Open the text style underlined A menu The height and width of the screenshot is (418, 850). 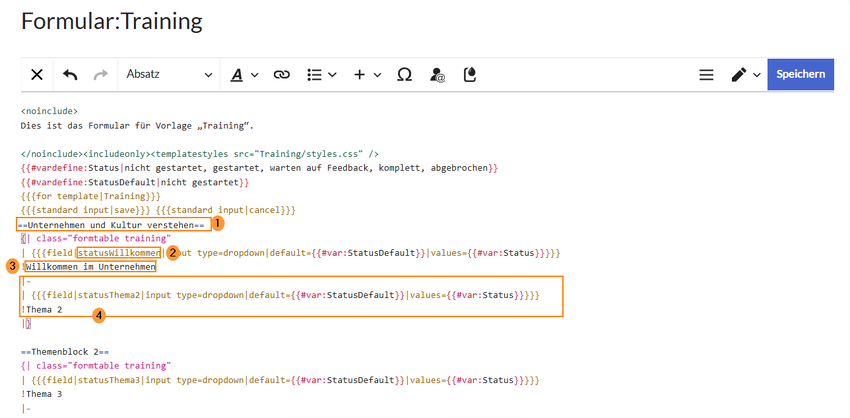(x=244, y=74)
